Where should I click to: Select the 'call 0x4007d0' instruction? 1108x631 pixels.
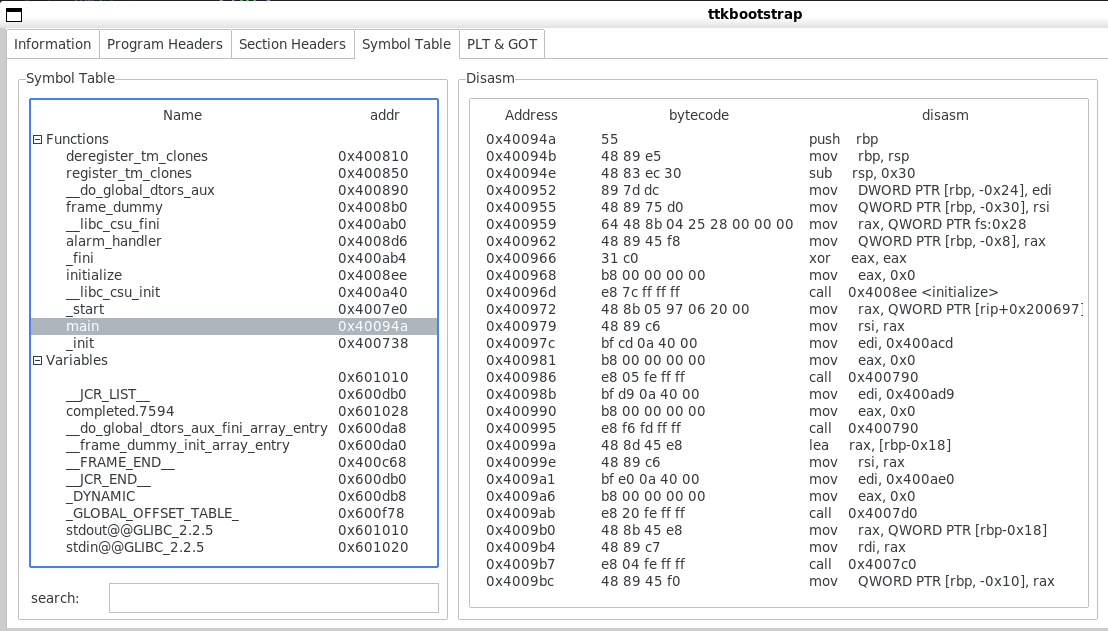click(779, 513)
